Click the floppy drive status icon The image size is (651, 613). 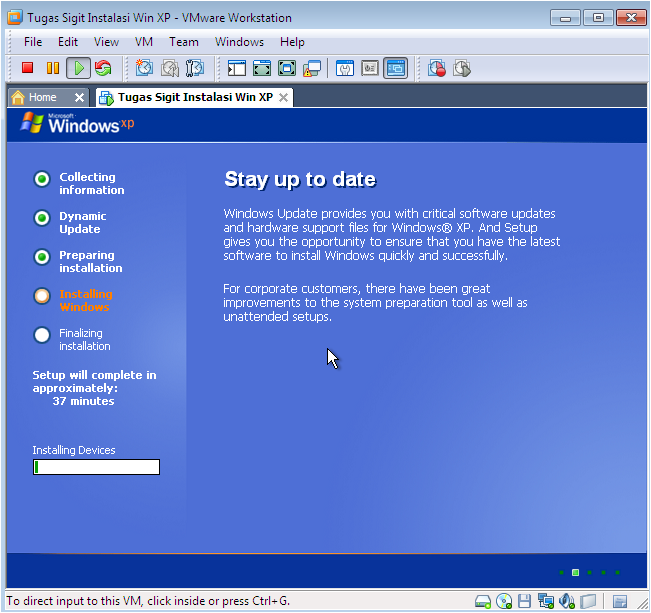pyautogui.click(x=524, y=601)
